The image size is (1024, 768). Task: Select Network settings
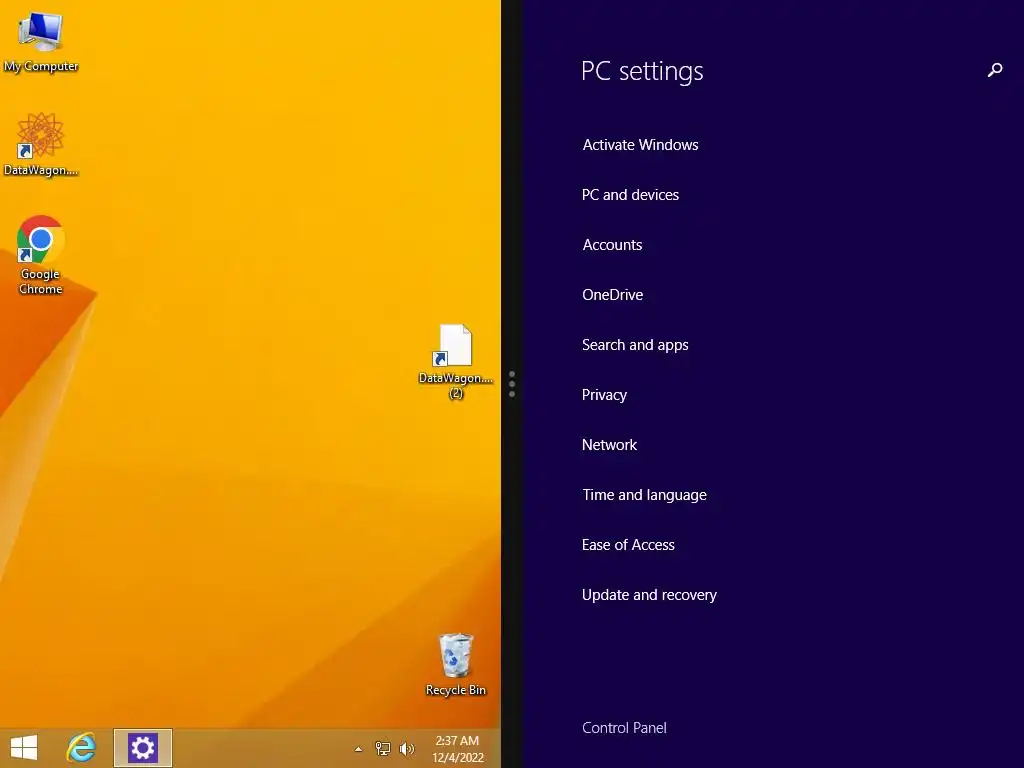(x=609, y=445)
